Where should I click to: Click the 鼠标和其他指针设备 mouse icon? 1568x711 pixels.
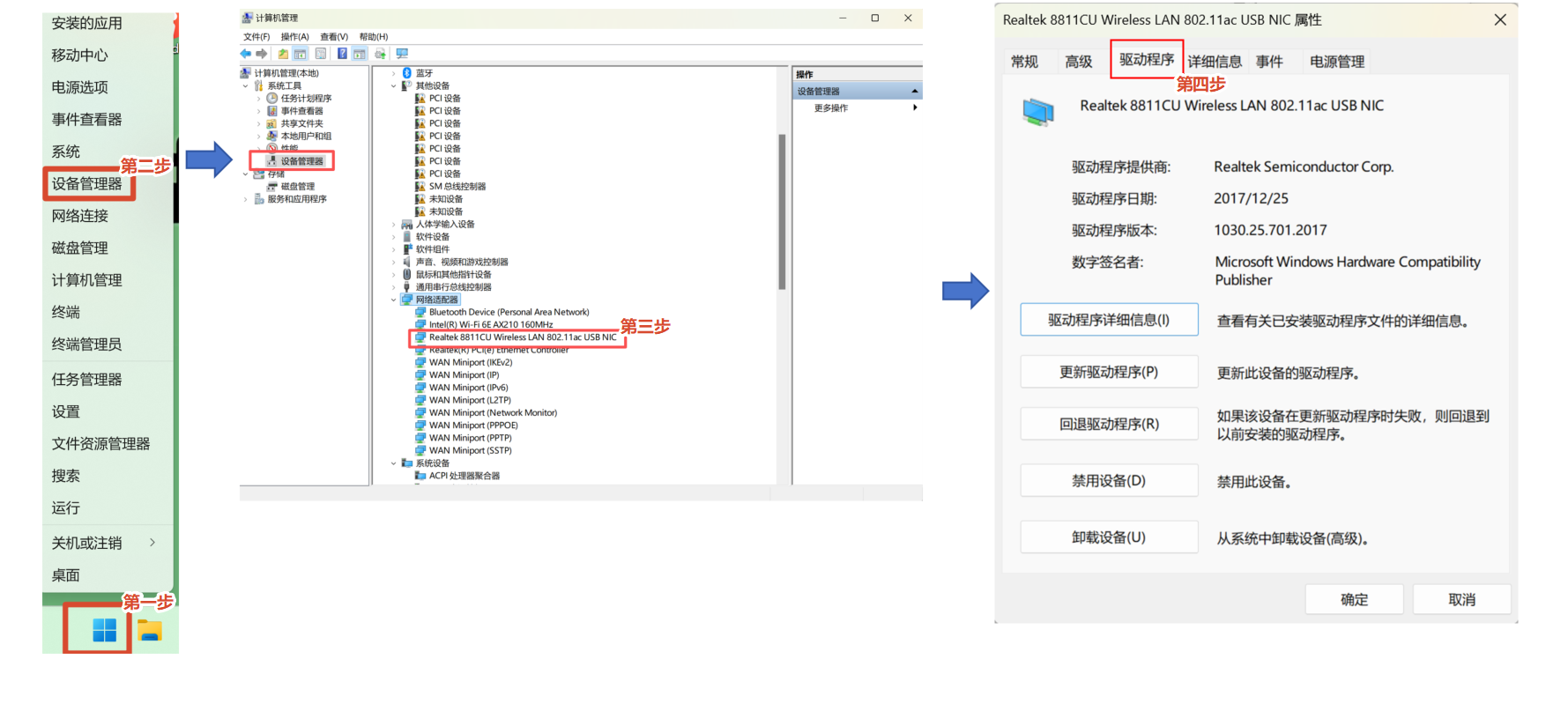click(x=407, y=275)
